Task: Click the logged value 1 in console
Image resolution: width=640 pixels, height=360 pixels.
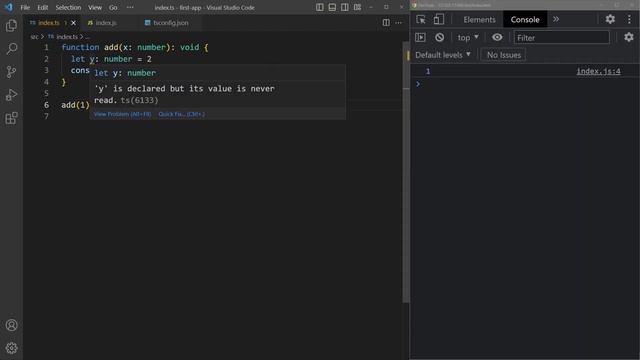Action: tap(428, 71)
